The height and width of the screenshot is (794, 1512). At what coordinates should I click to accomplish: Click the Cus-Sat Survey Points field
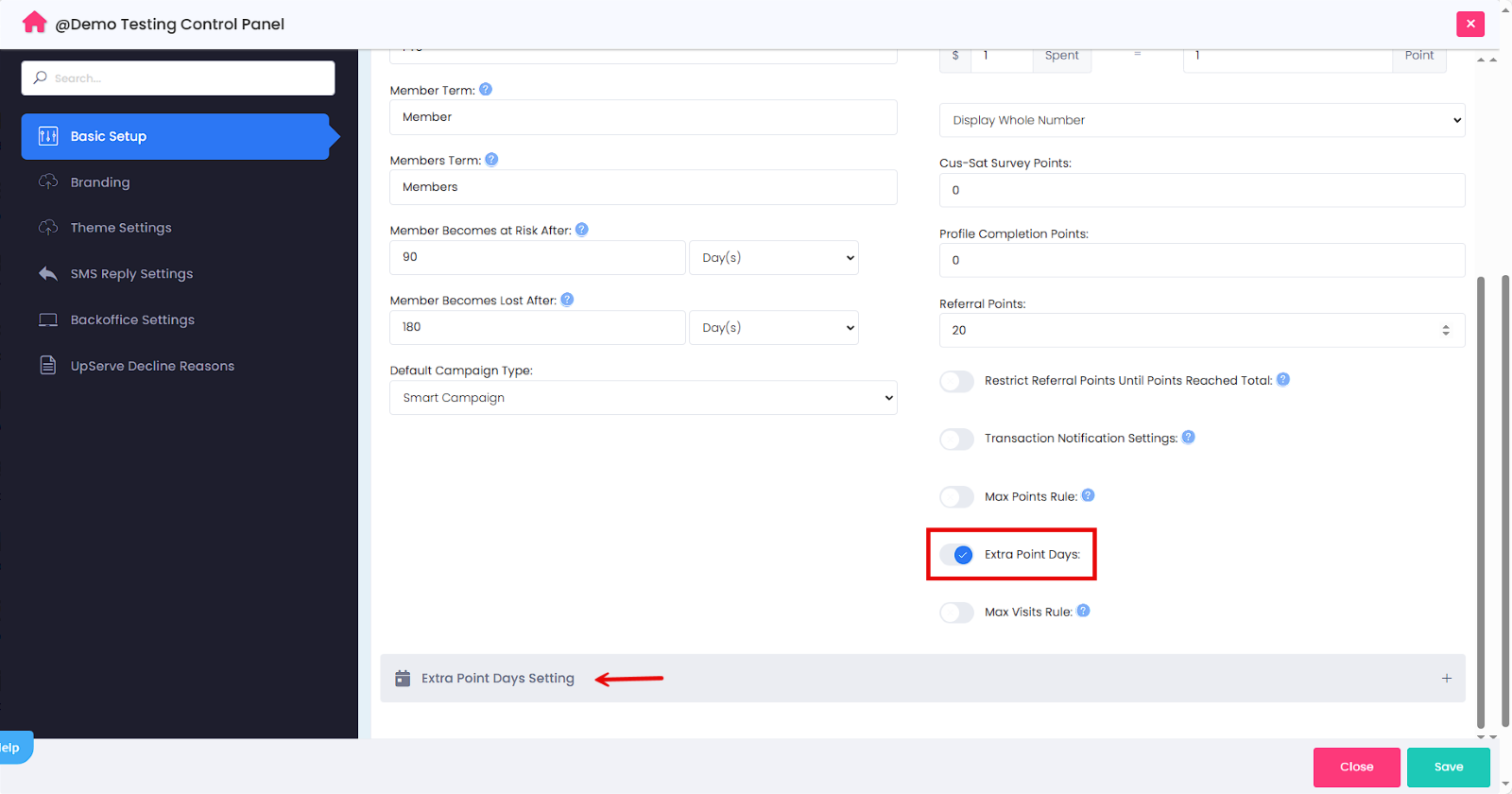[1202, 190]
